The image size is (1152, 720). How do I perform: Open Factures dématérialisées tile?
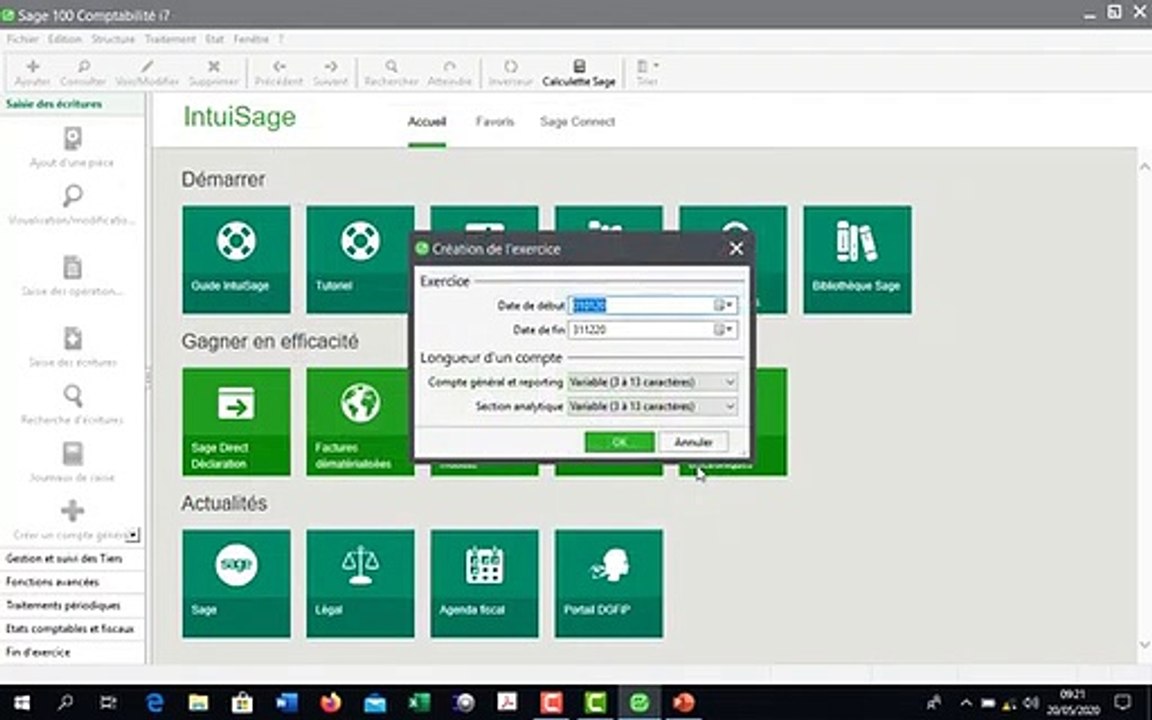pos(360,422)
